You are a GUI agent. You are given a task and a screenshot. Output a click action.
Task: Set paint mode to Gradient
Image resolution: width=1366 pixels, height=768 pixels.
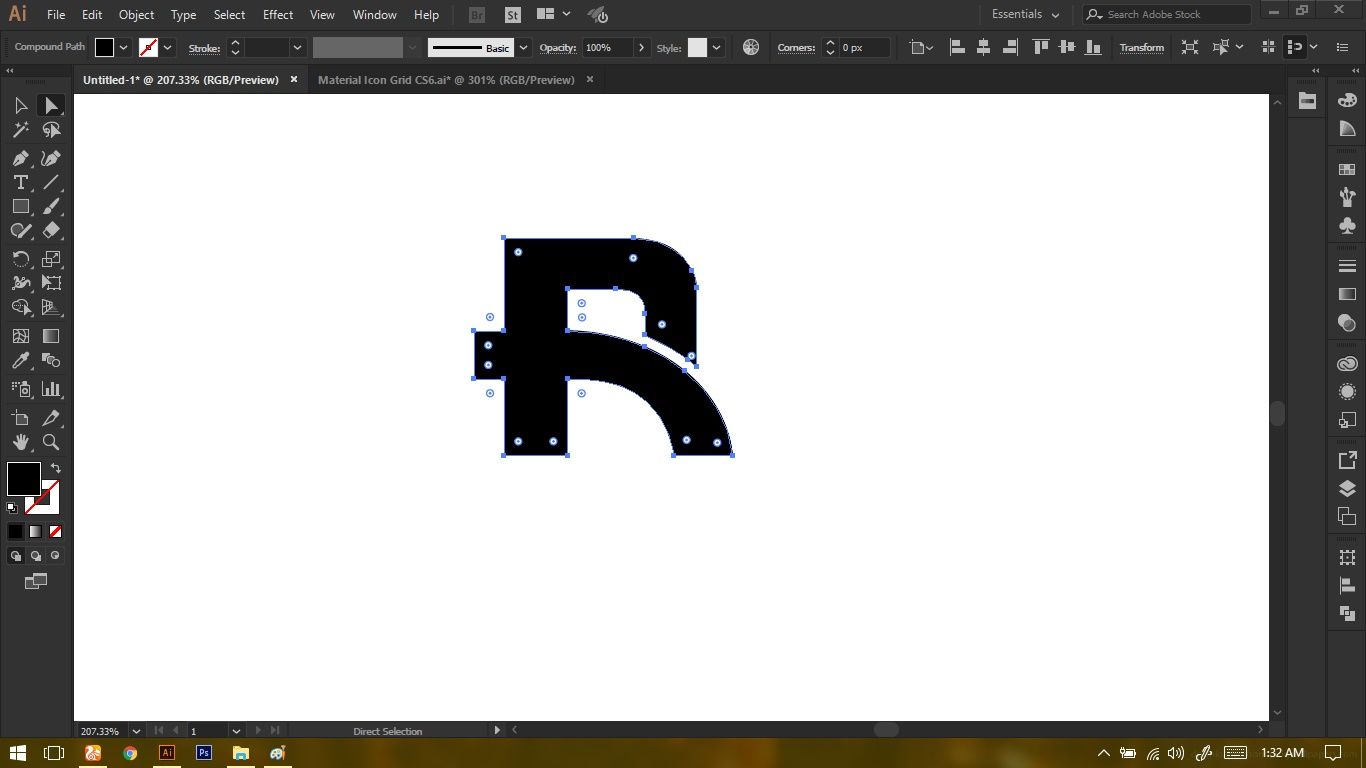[35, 532]
